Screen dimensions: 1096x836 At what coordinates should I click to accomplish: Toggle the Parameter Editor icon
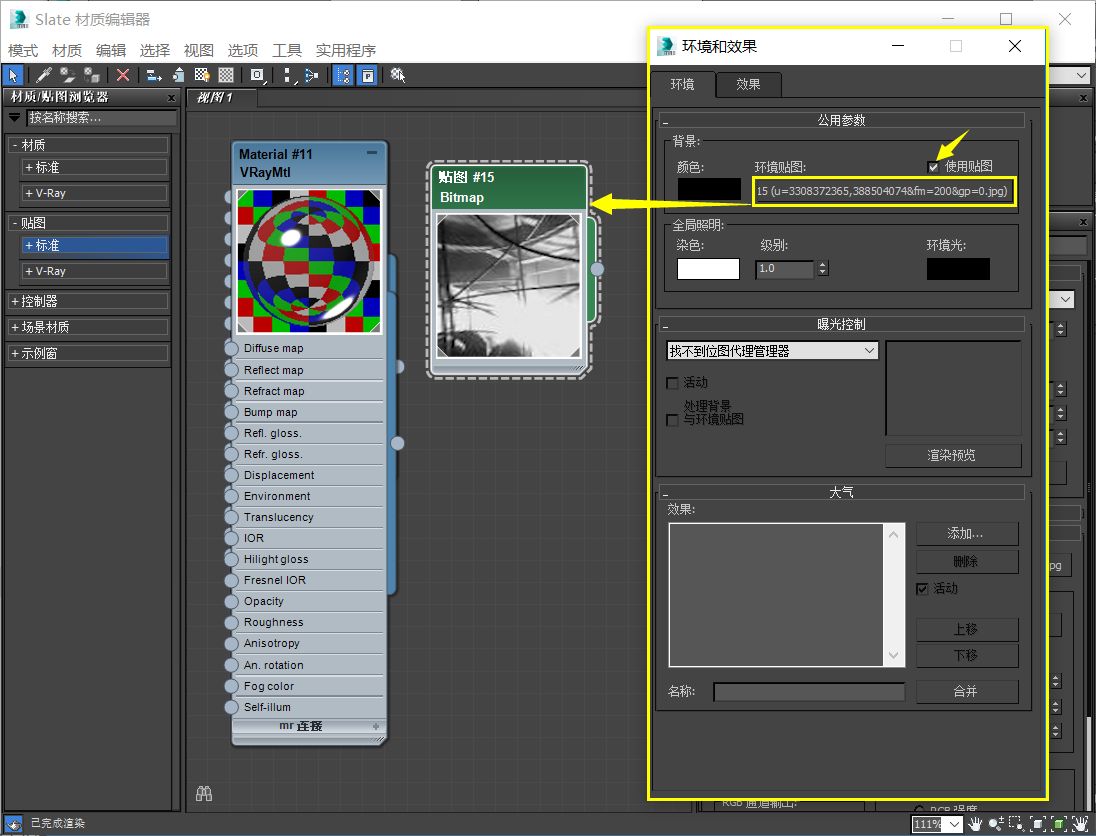click(368, 75)
